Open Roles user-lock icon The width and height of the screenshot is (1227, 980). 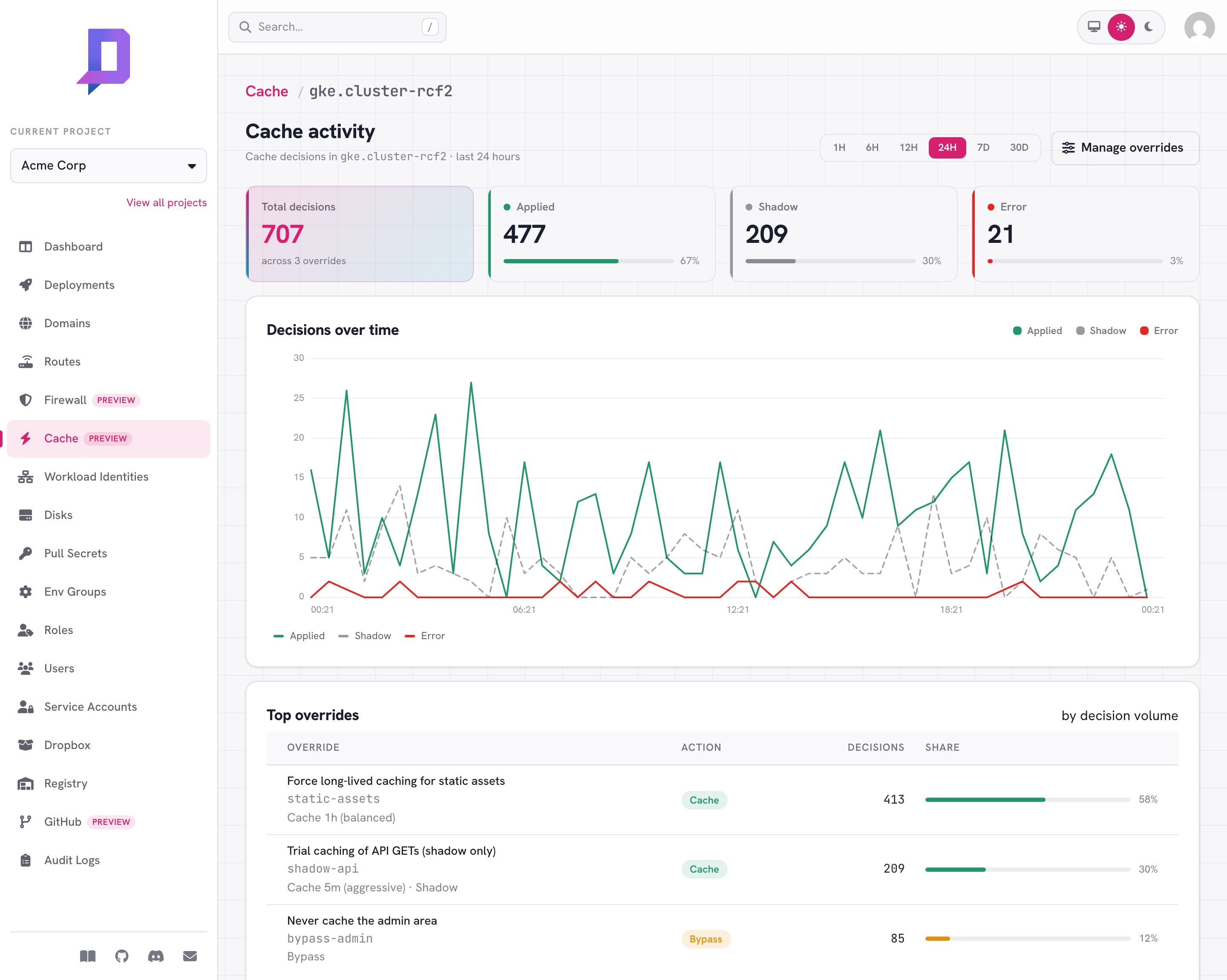(26, 630)
